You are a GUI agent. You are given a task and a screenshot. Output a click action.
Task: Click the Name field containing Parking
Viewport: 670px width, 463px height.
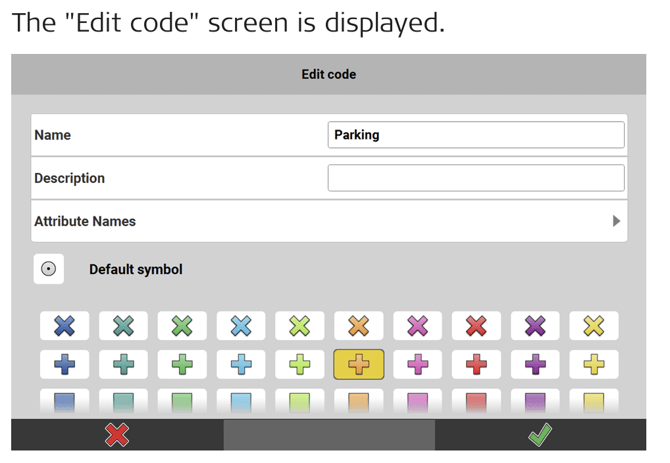[476, 135]
